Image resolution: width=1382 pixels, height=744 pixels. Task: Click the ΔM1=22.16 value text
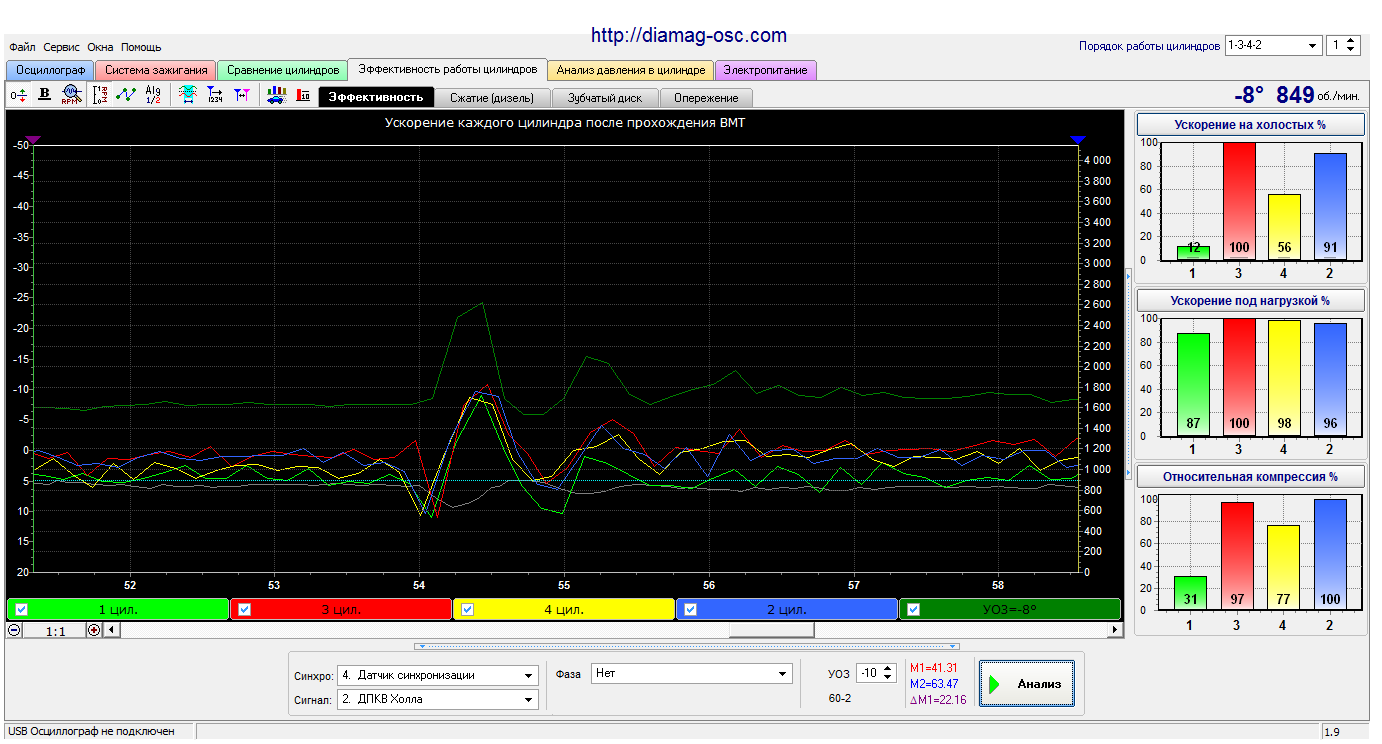tap(938, 700)
